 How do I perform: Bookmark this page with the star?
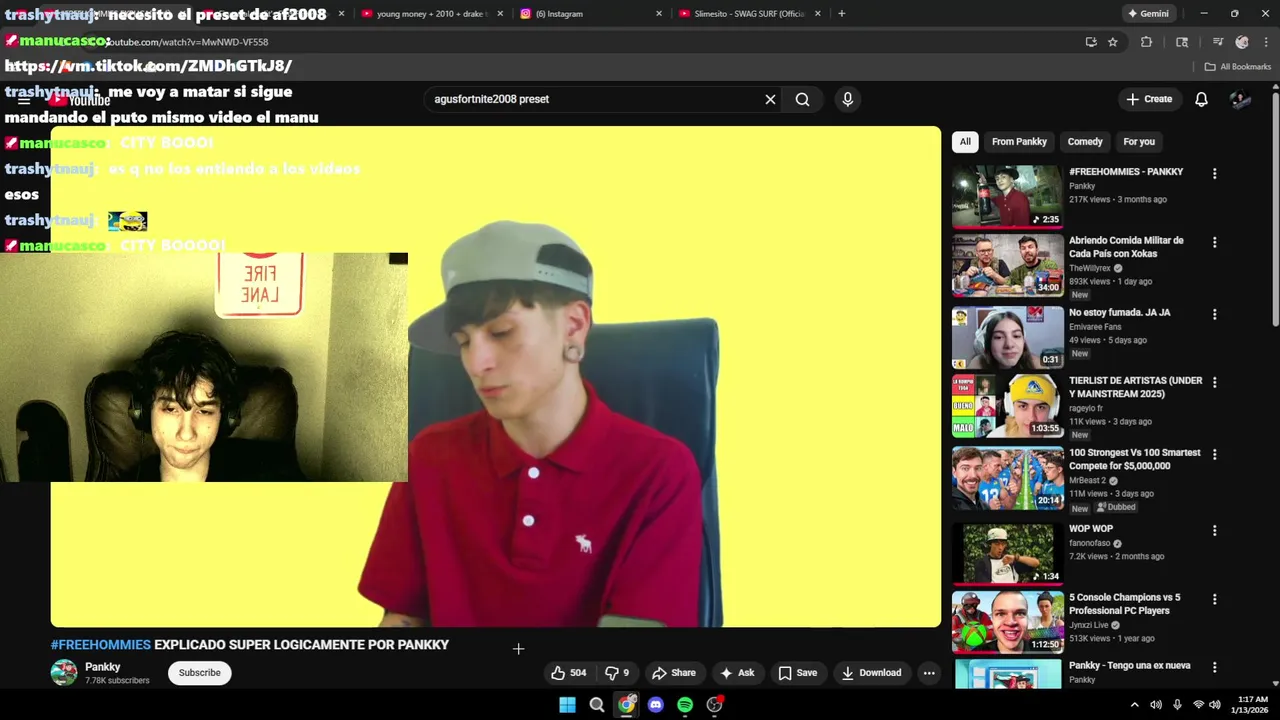point(1112,42)
